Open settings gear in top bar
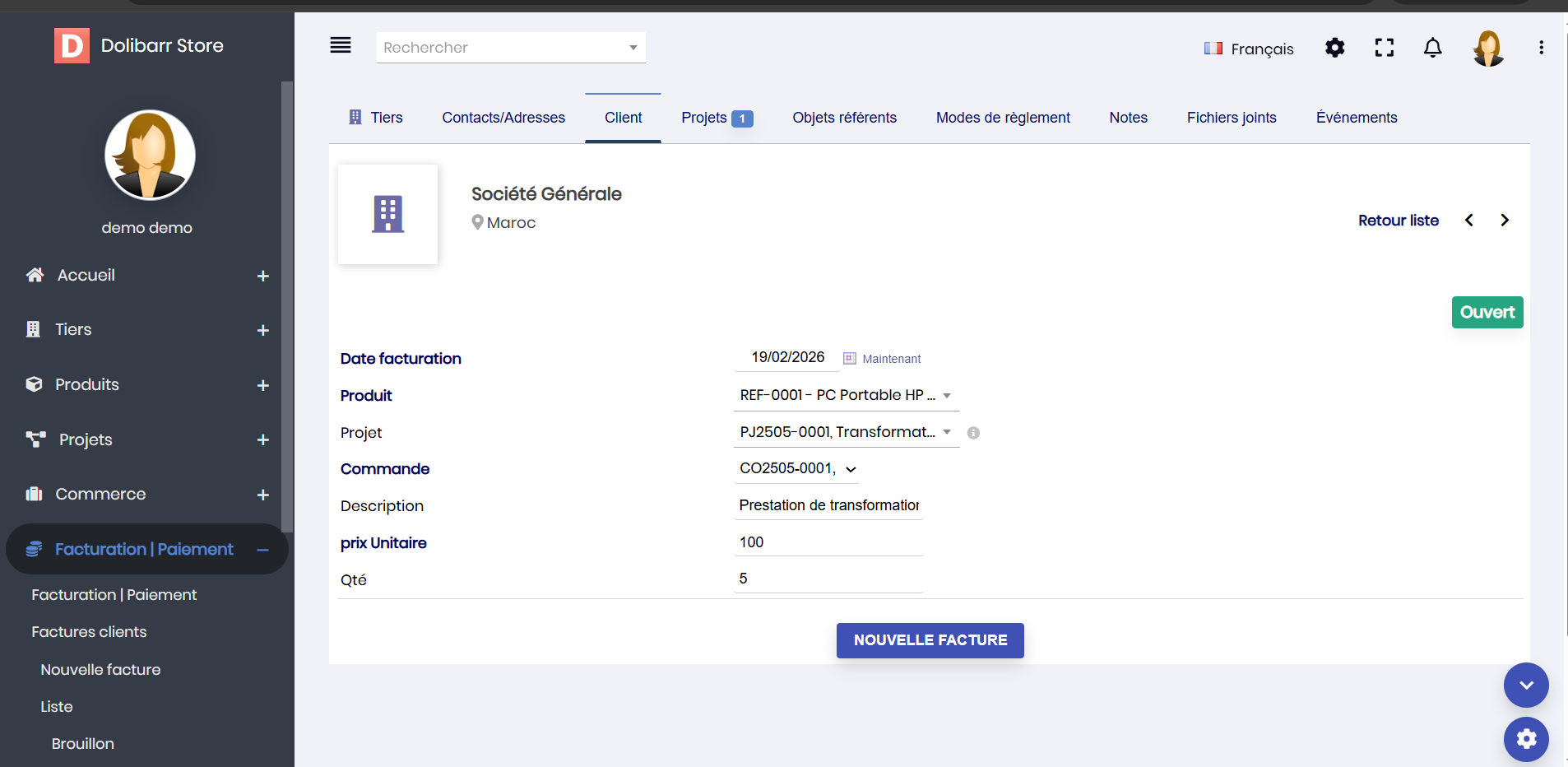 pos(1334,48)
